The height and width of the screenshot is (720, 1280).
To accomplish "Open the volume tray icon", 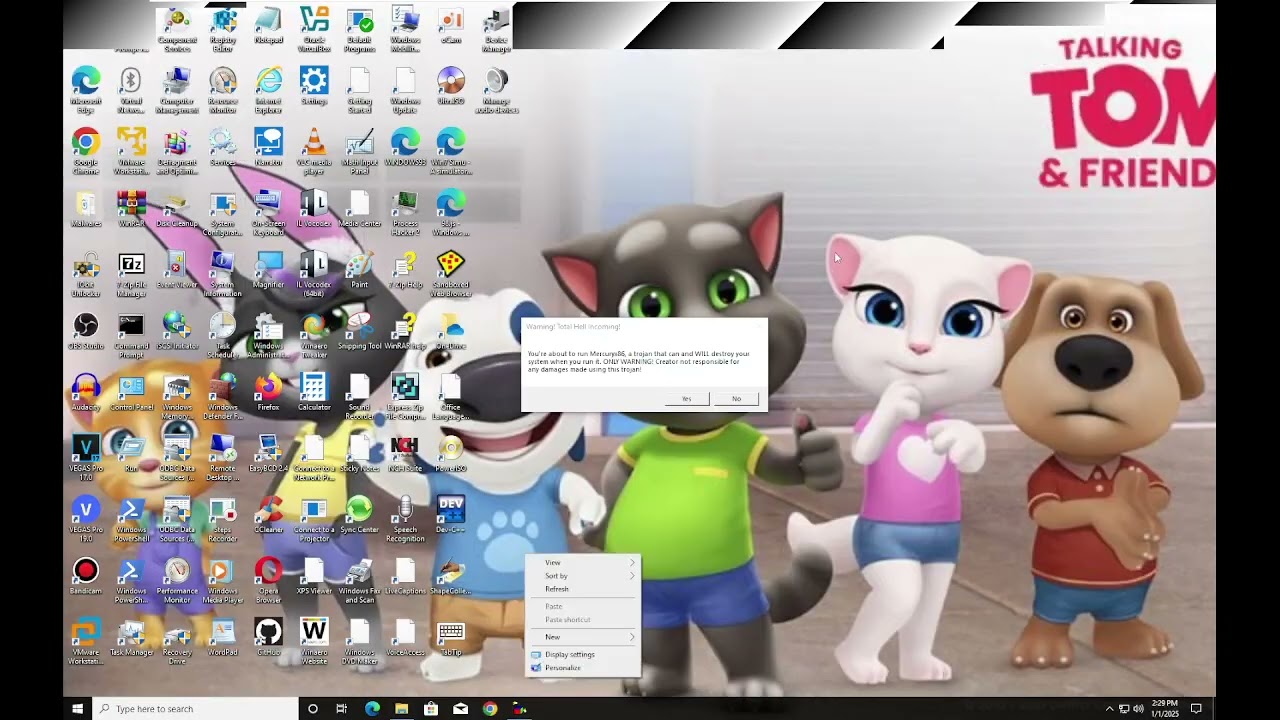I will coord(1138,709).
